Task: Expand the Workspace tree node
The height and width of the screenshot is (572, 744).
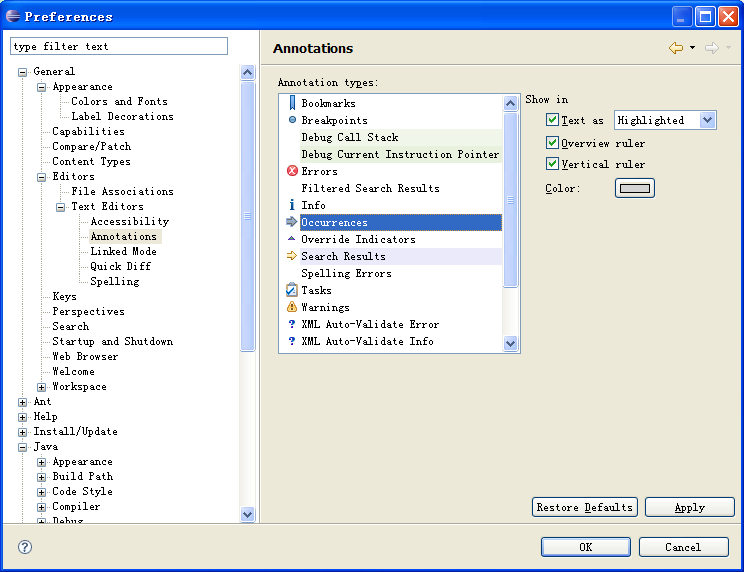Action: (x=41, y=387)
